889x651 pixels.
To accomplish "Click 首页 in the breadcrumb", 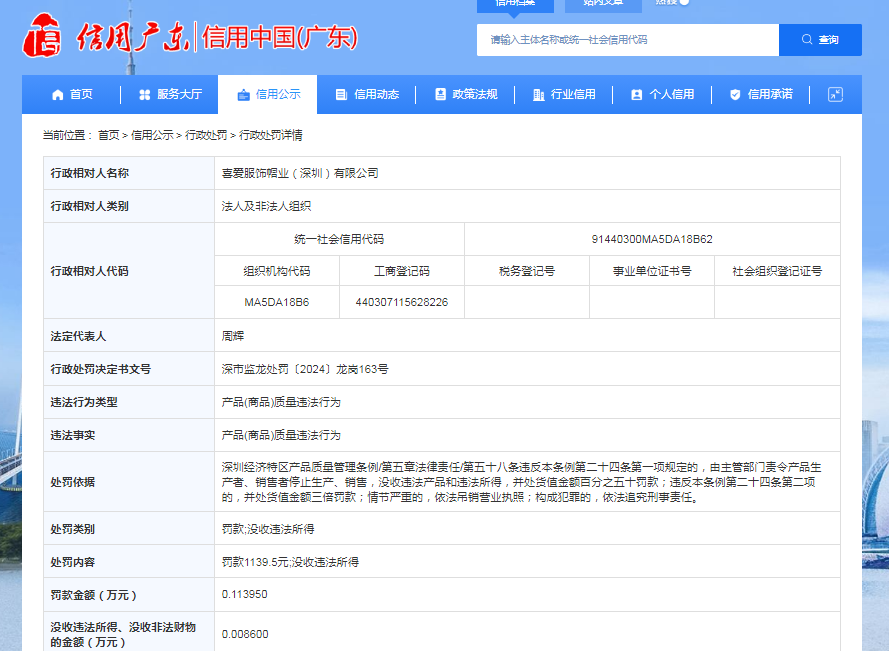I will tap(109, 135).
